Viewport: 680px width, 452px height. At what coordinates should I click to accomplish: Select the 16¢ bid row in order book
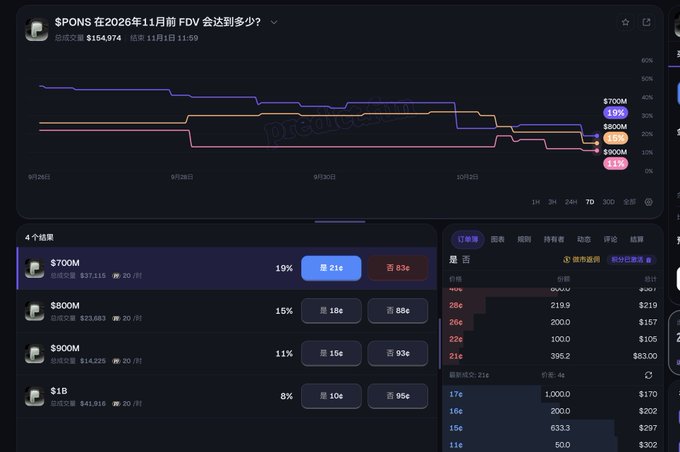coord(553,411)
